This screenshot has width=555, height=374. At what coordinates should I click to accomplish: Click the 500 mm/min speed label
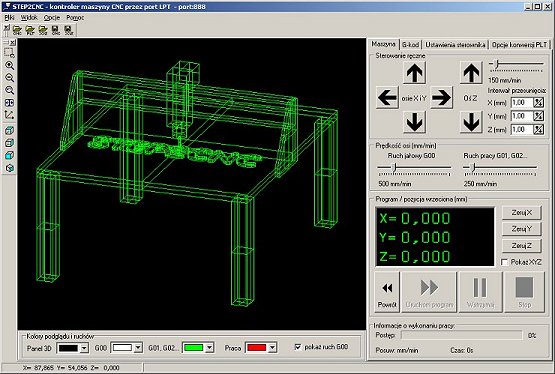[395, 184]
